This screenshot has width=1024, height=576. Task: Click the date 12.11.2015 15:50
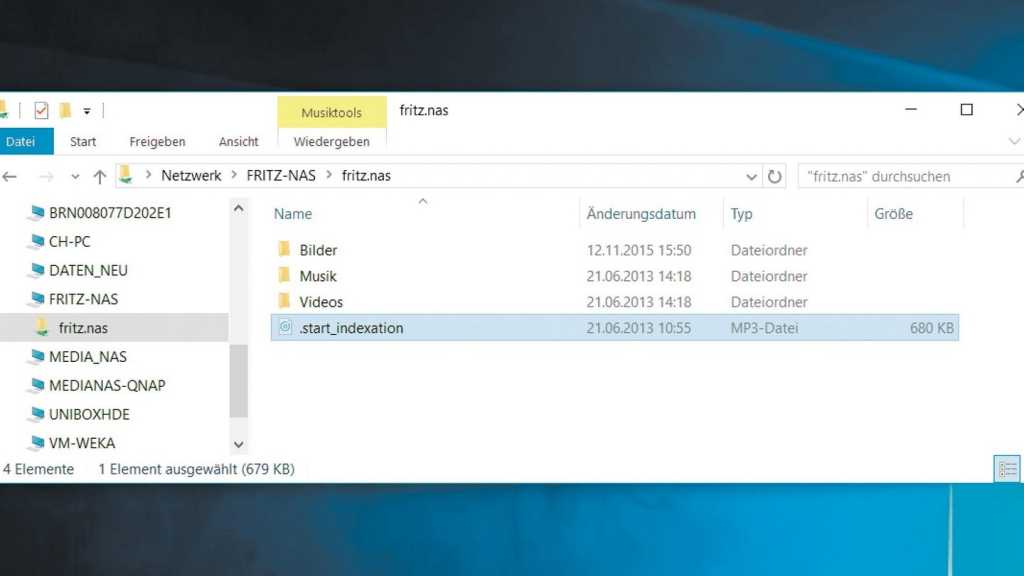(639, 250)
